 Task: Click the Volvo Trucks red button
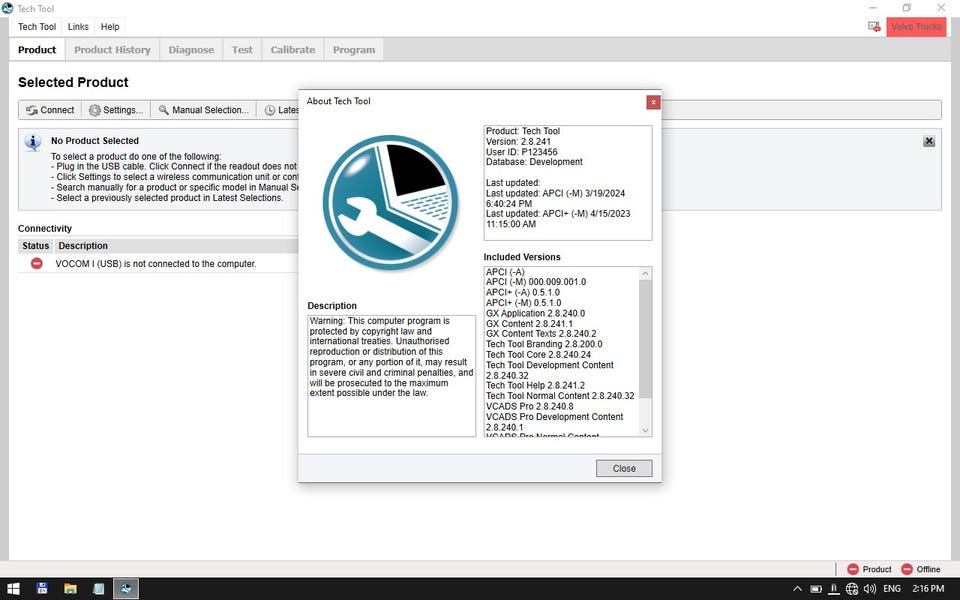coord(916,27)
